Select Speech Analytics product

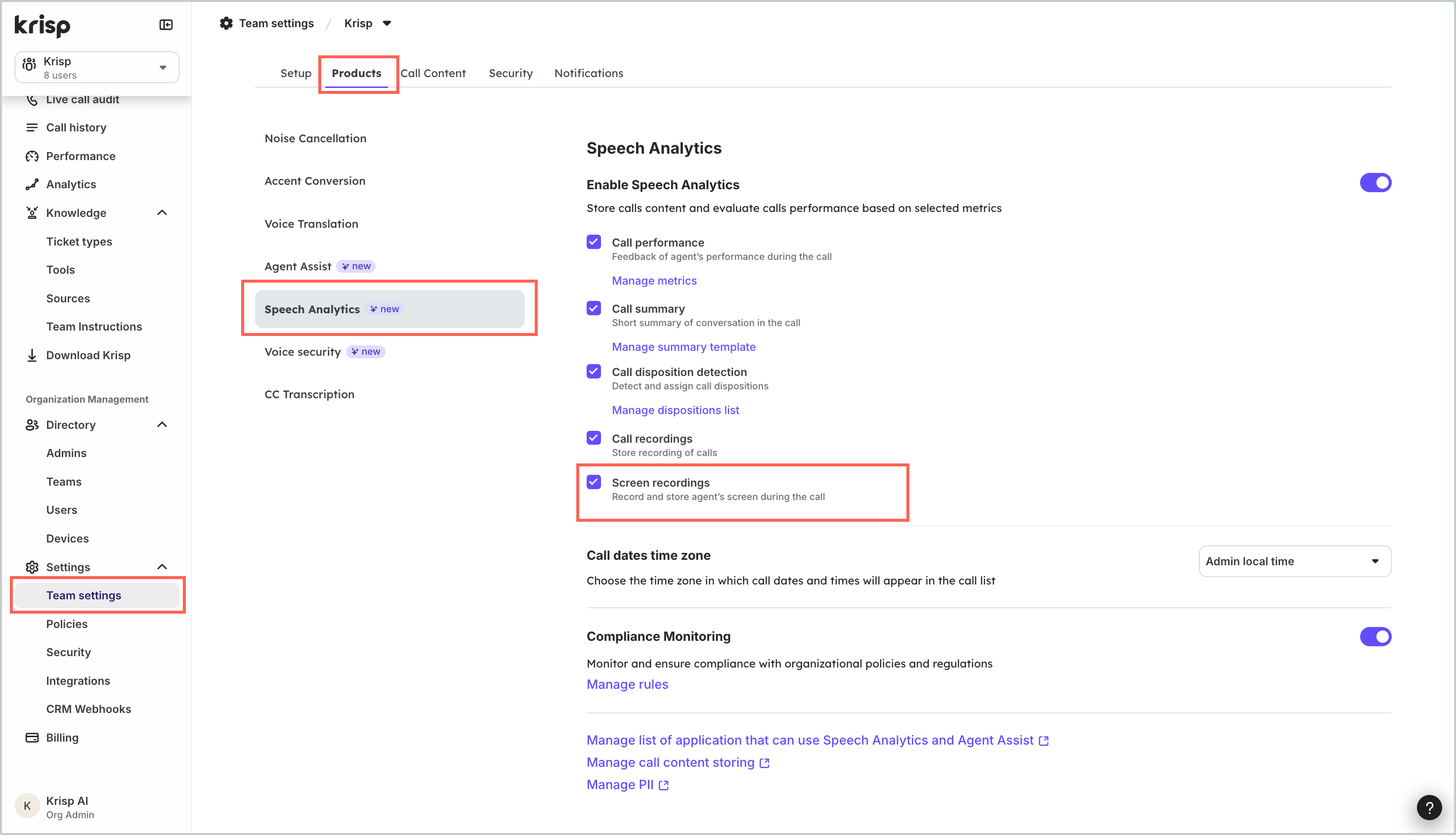tap(389, 309)
